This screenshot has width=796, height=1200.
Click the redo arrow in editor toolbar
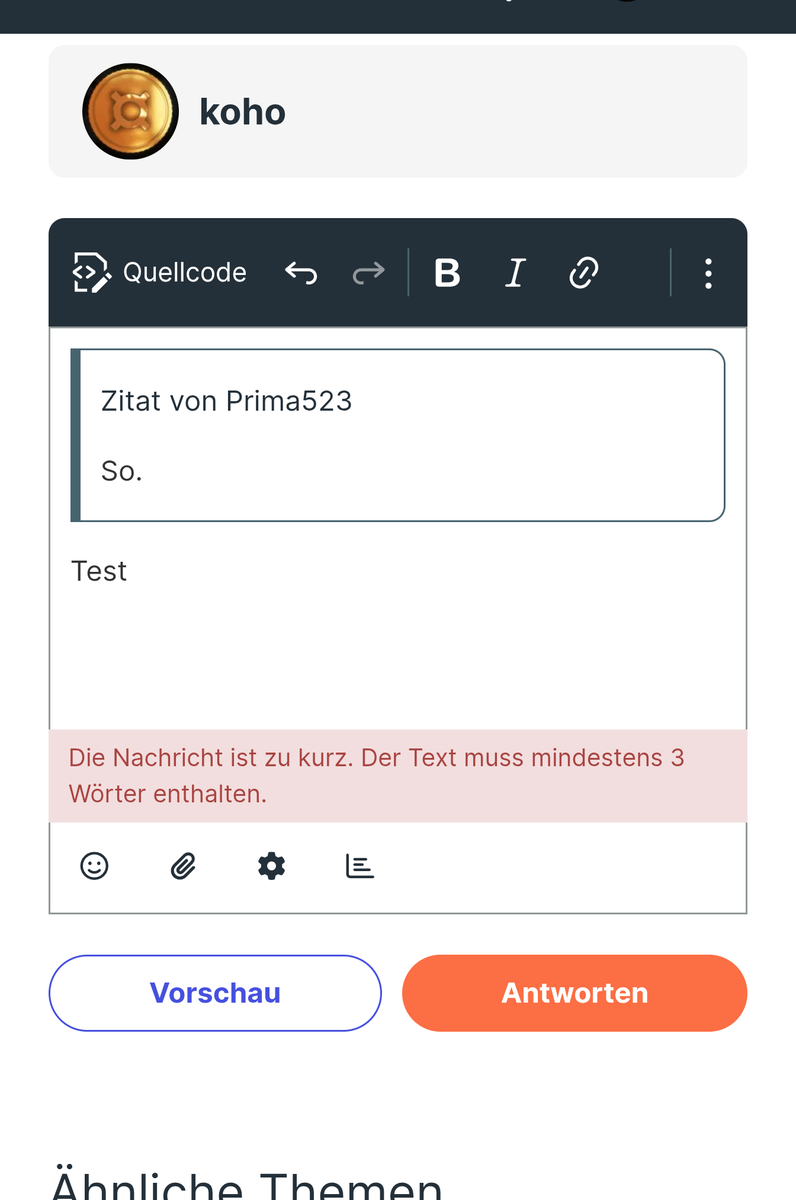pos(368,273)
